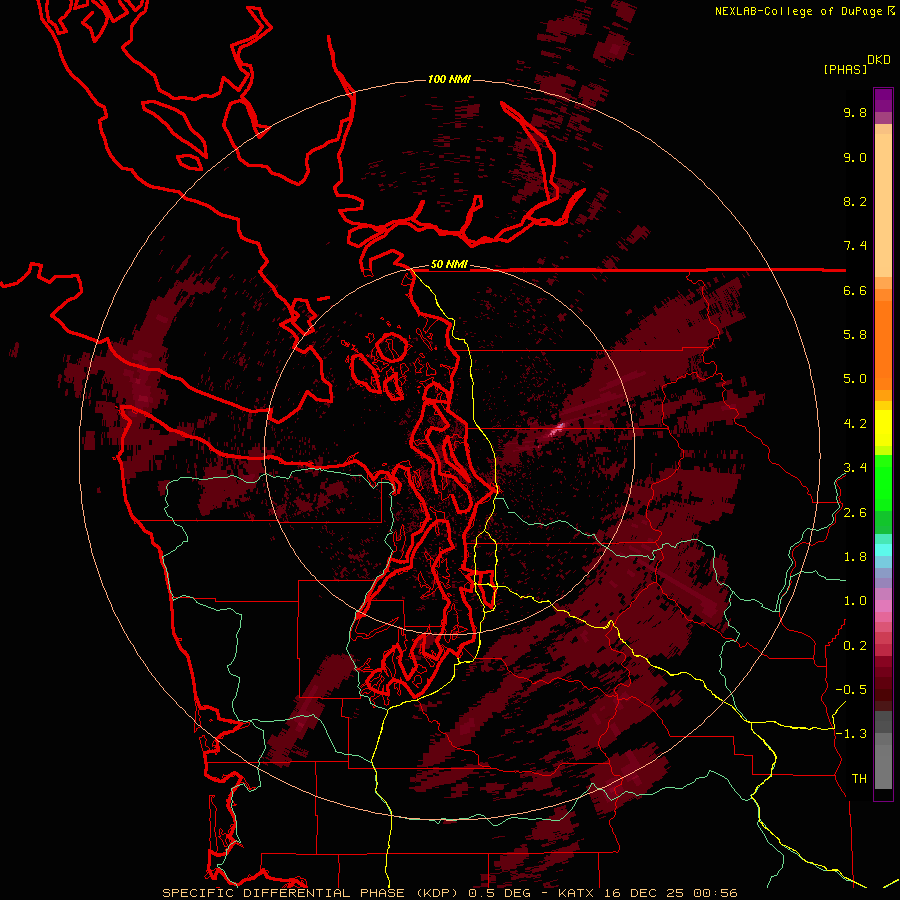Click the bright white-pink KDP streak
The width and height of the screenshot is (900, 900).
pos(554,430)
